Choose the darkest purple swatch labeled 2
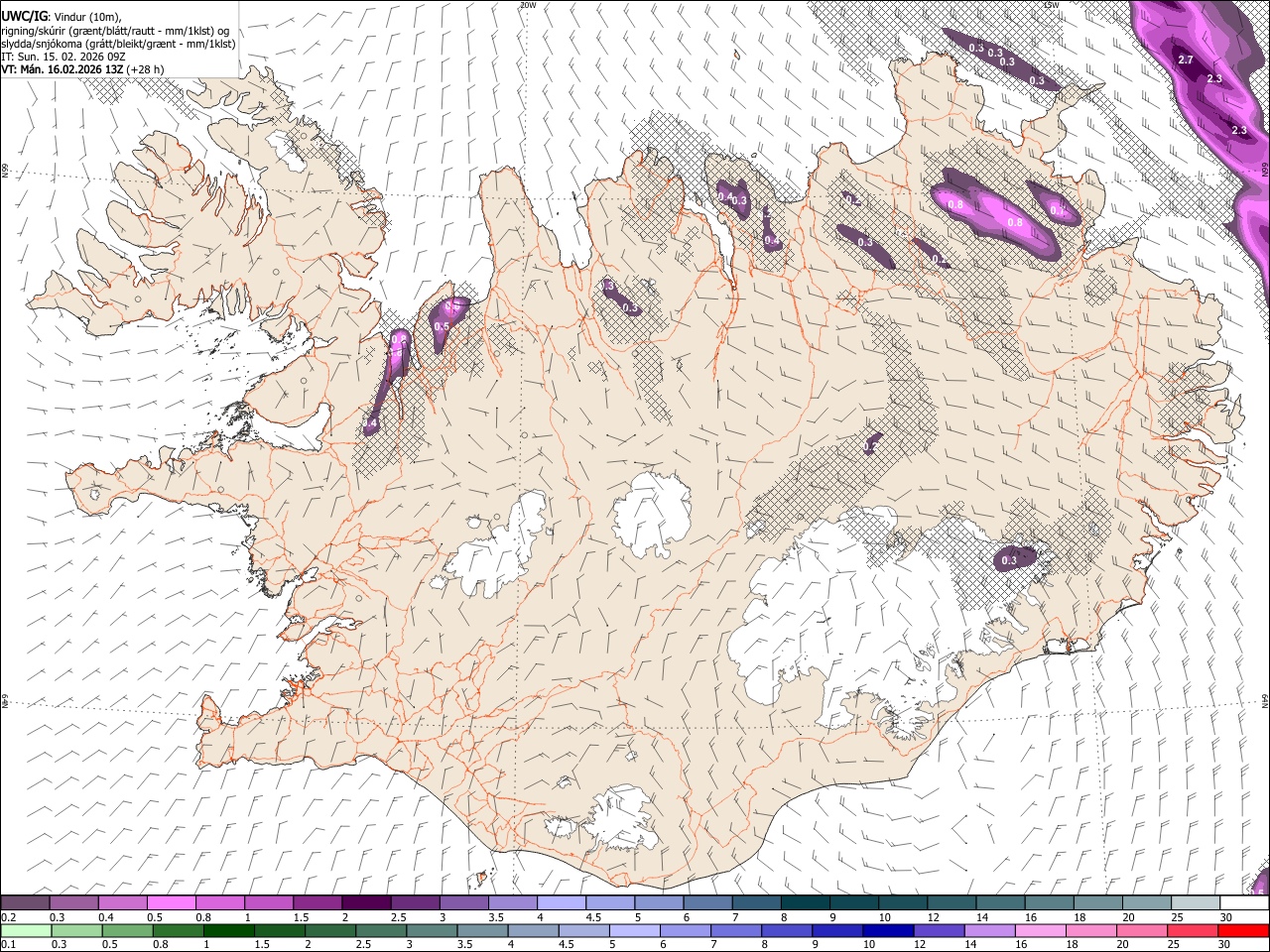The height and width of the screenshot is (952, 1270). (x=366, y=903)
